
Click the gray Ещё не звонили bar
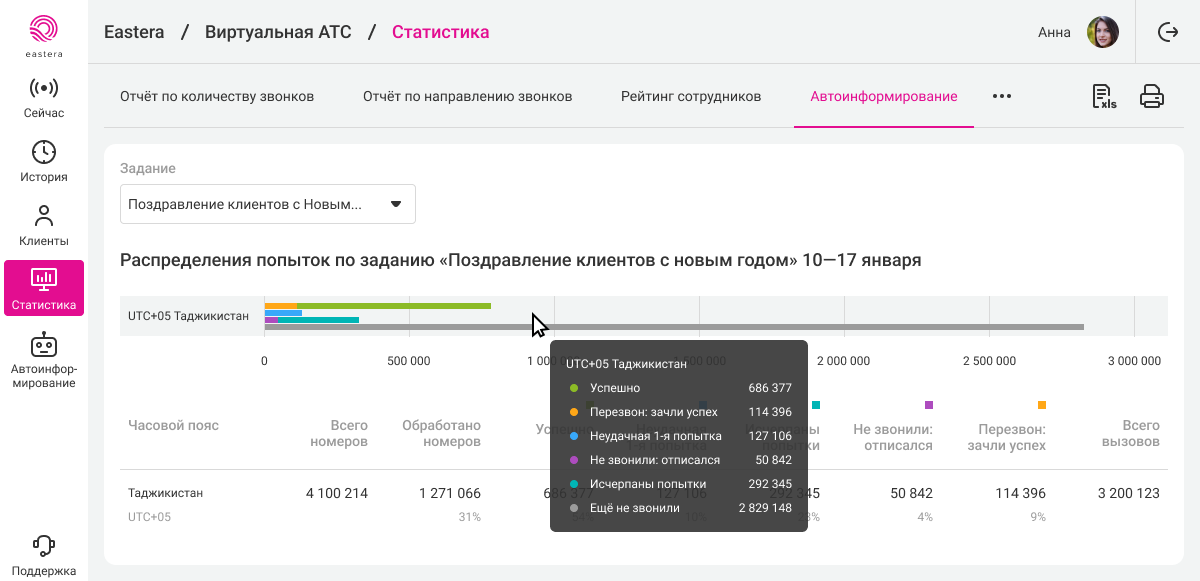[x=900, y=327]
